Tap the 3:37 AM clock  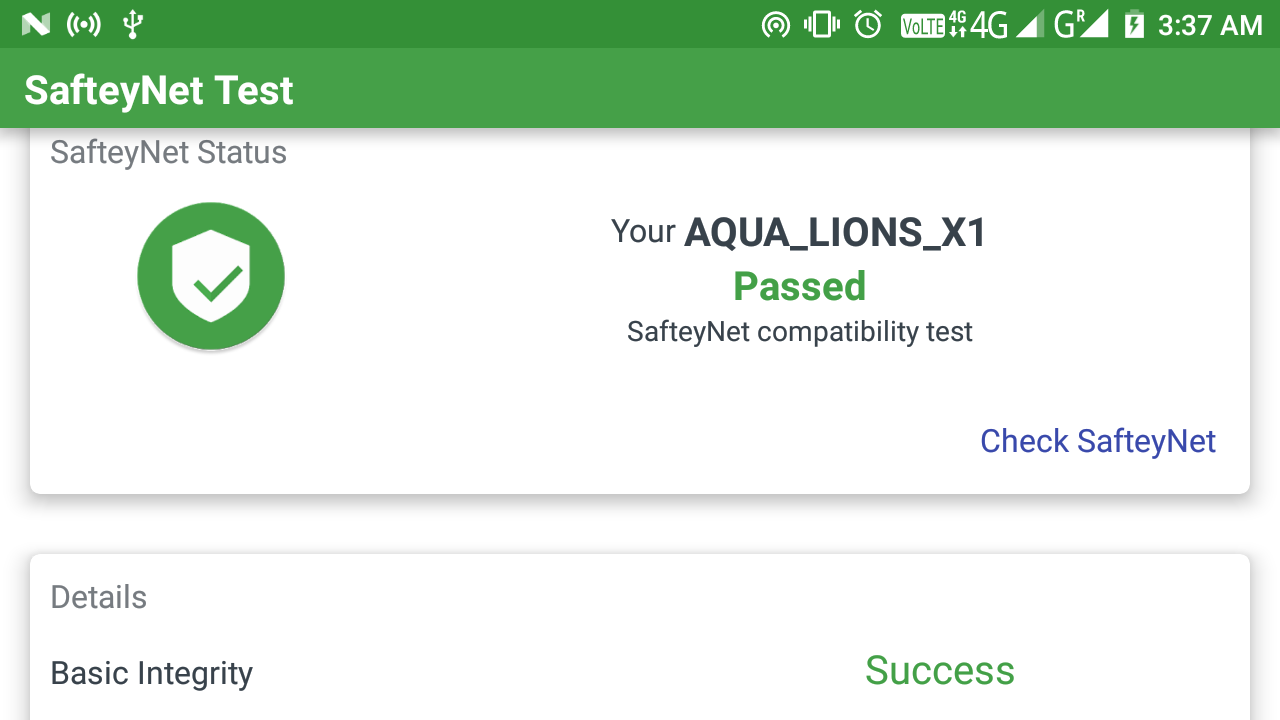(1210, 25)
